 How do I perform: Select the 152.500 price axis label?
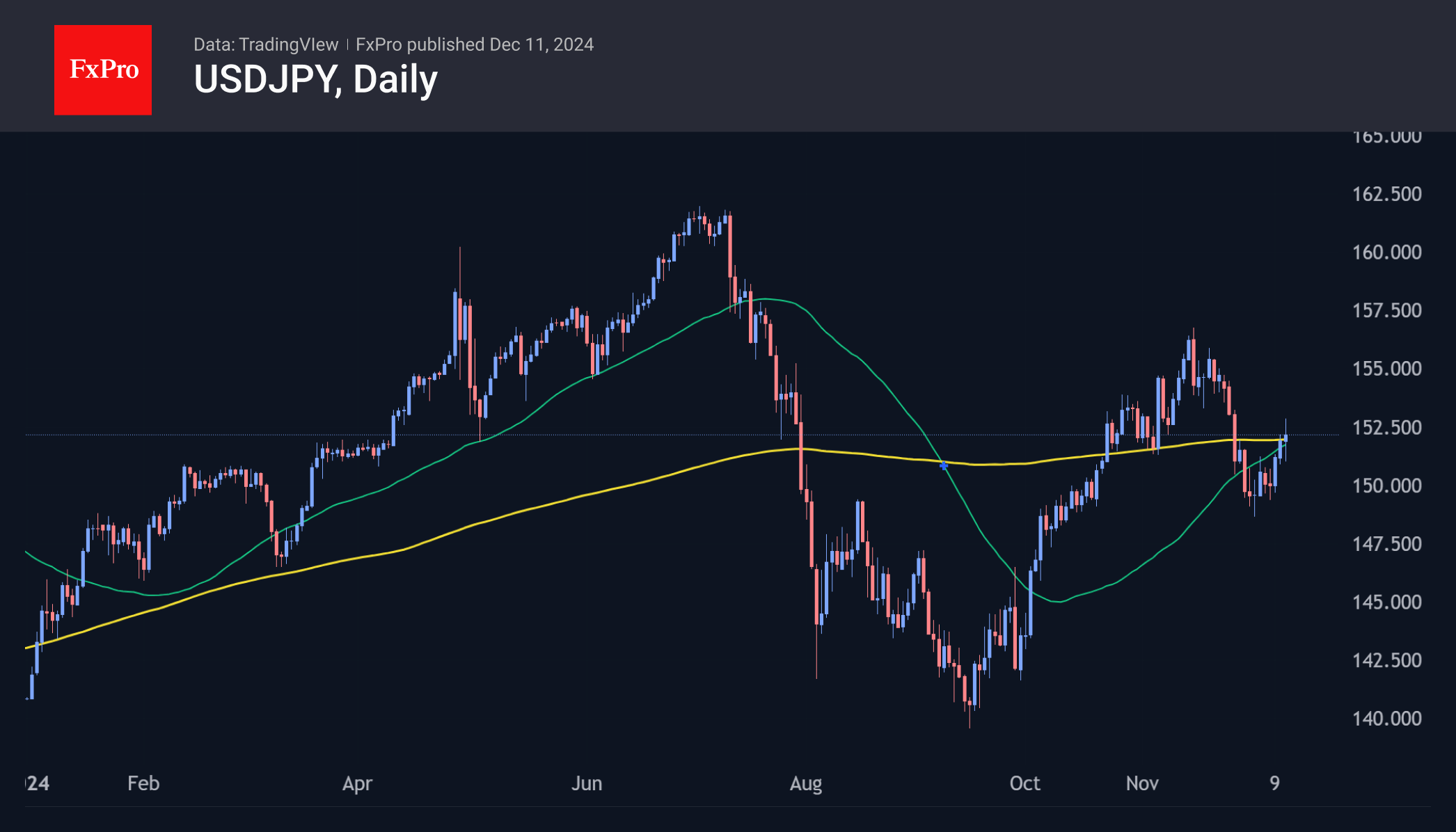(1386, 427)
